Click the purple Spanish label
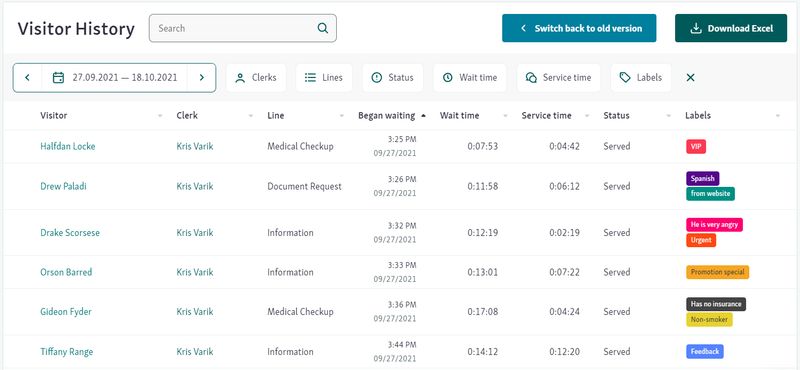This screenshot has width=800, height=370. pyautogui.click(x=703, y=179)
